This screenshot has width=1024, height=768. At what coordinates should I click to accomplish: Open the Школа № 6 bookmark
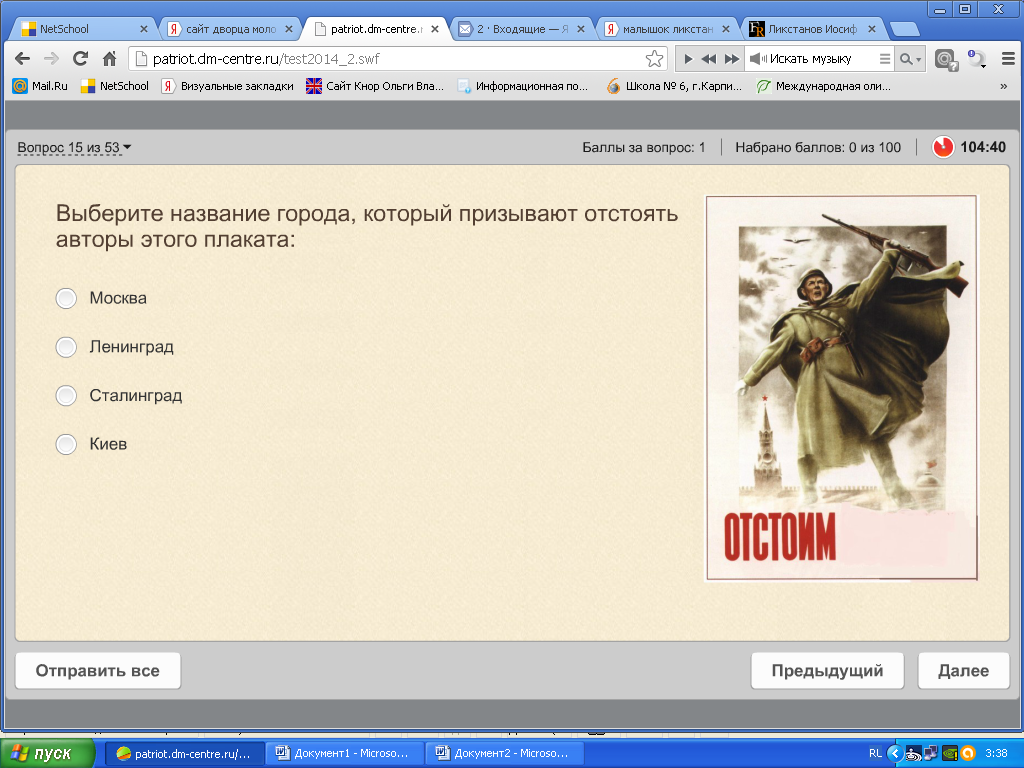click(x=674, y=86)
